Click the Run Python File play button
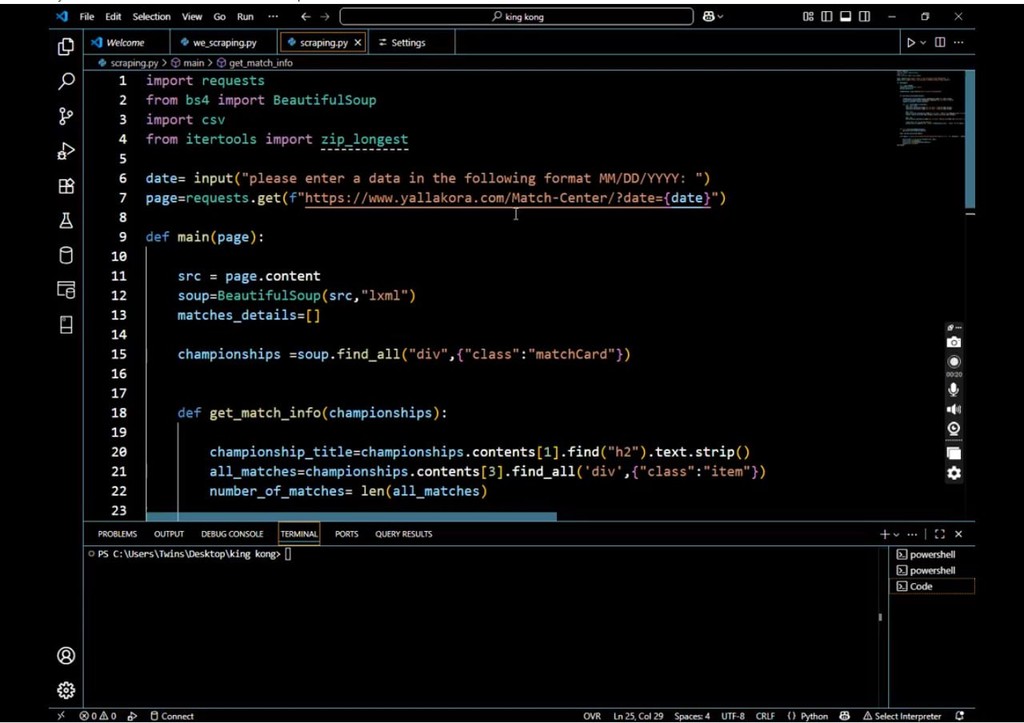 coord(910,43)
